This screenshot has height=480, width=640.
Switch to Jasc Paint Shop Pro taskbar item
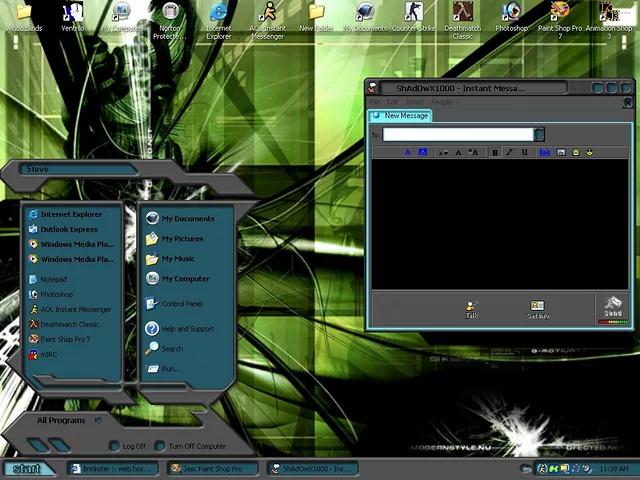(x=213, y=469)
